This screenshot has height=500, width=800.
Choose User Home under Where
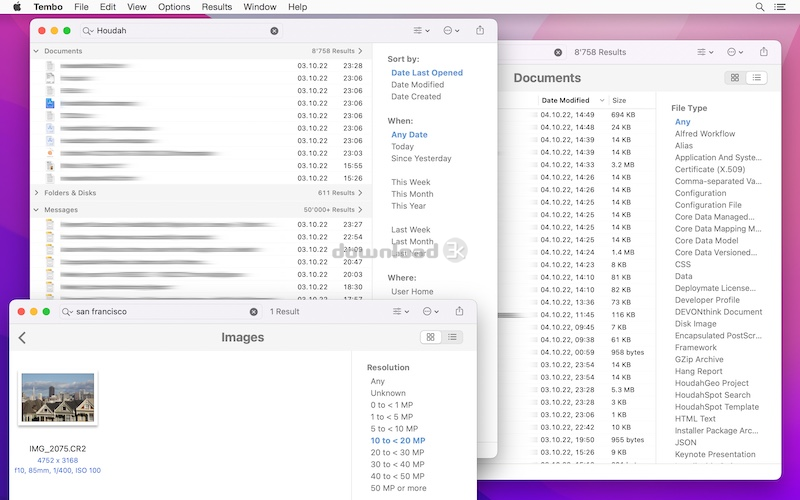412,291
